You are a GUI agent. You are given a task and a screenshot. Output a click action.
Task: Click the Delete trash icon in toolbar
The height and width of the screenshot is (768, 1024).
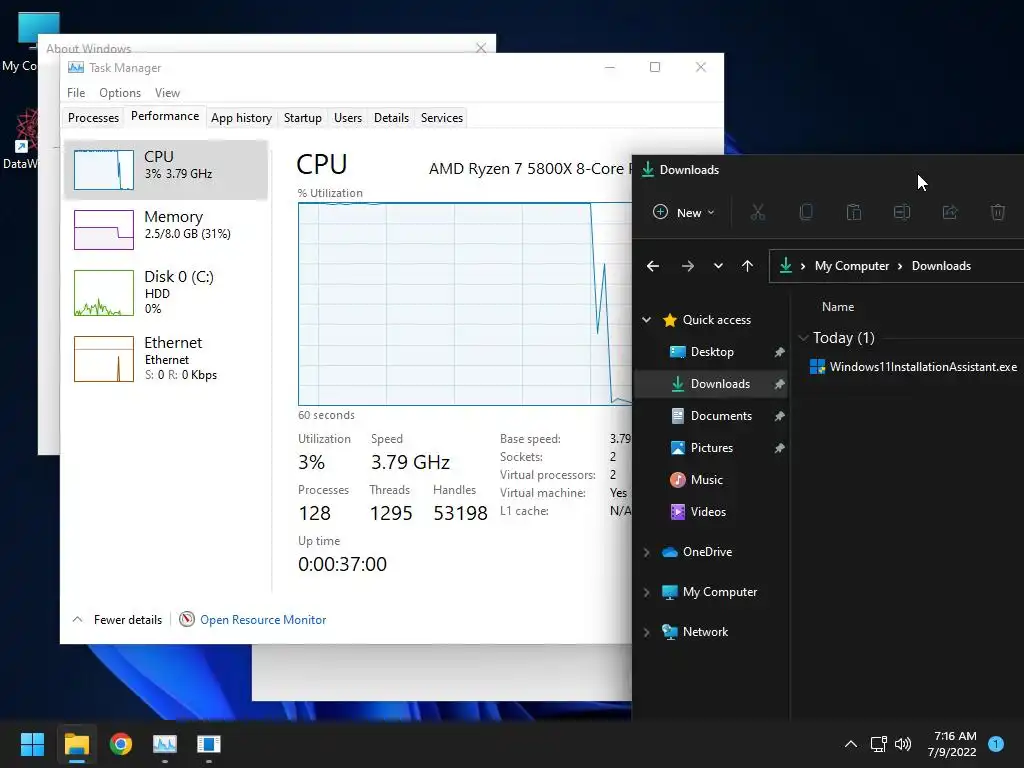click(998, 212)
